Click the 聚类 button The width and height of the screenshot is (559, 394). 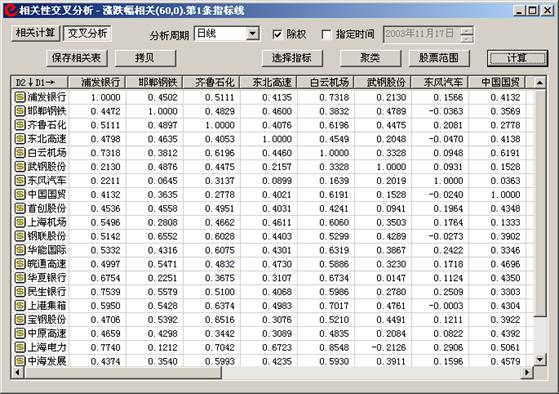click(370, 58)
